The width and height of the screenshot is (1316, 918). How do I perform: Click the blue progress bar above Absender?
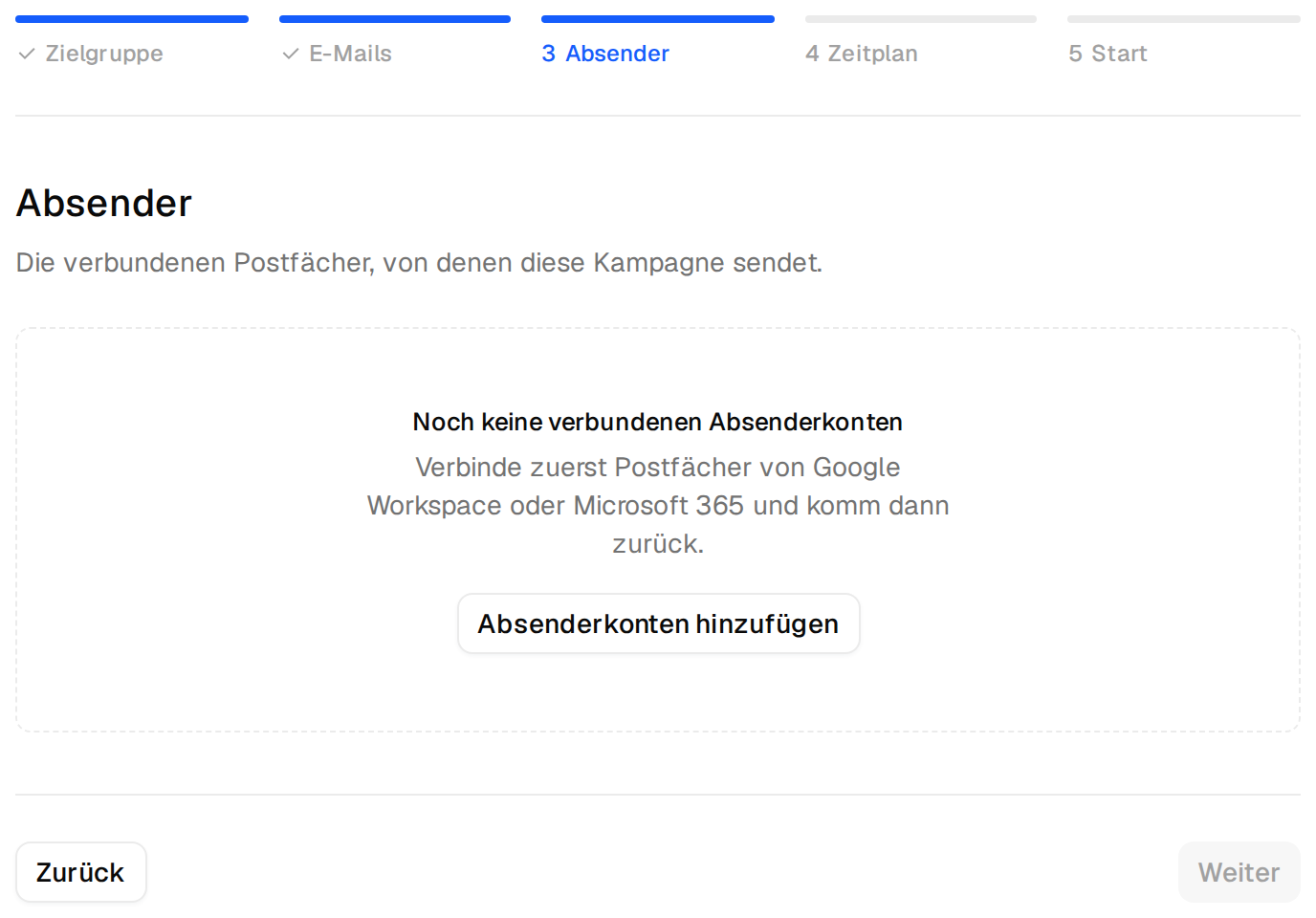pos(658,19)
